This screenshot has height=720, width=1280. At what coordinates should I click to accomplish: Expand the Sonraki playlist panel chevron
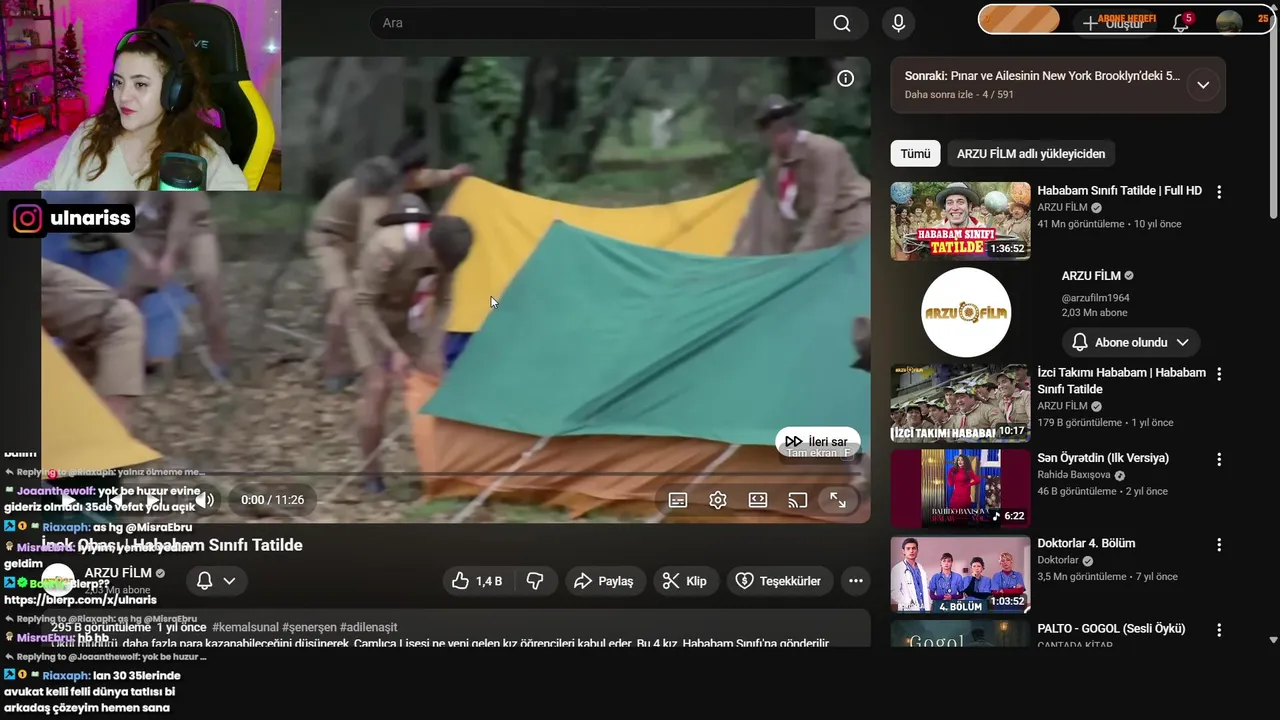(x=1203, y=85)
